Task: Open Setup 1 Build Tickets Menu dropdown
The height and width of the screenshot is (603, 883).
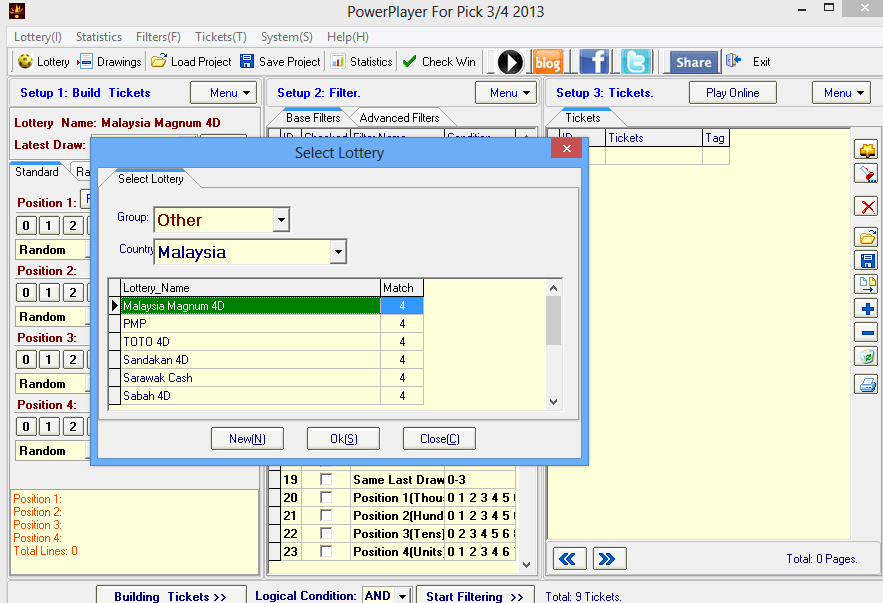Action: [x=224, y=93]
